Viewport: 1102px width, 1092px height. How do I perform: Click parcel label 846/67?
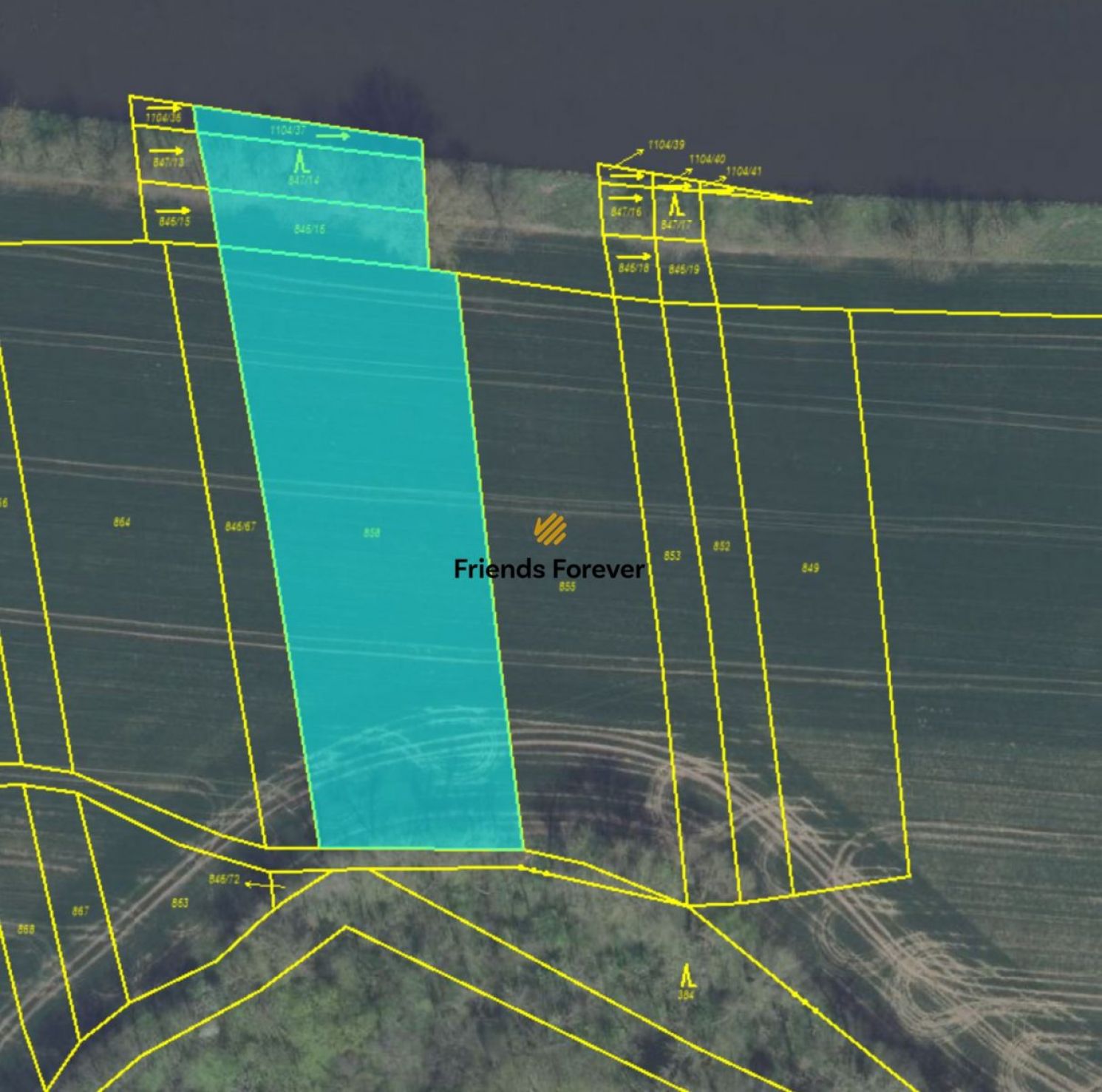tap(240, 526)
